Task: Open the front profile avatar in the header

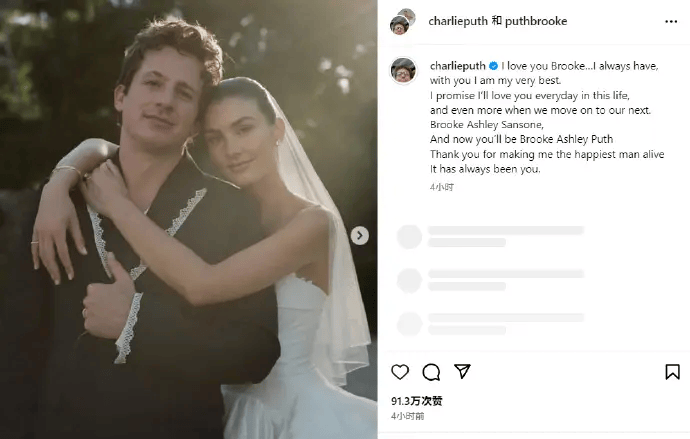Action: pos(400,26)
